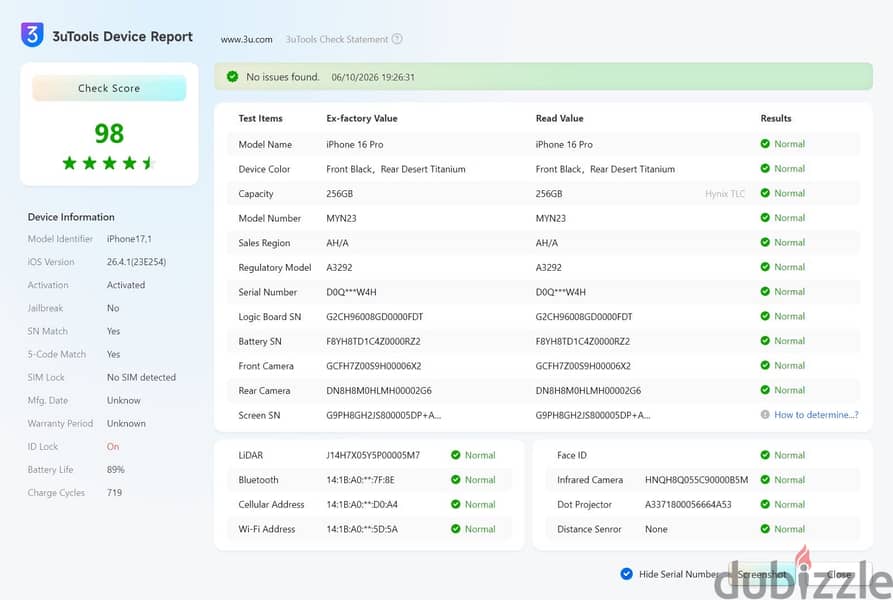Click the Read Value Rear Camera DN8H8M0HLMH00002G6
This screenshot has width=893, height=600.
[588, 391]
